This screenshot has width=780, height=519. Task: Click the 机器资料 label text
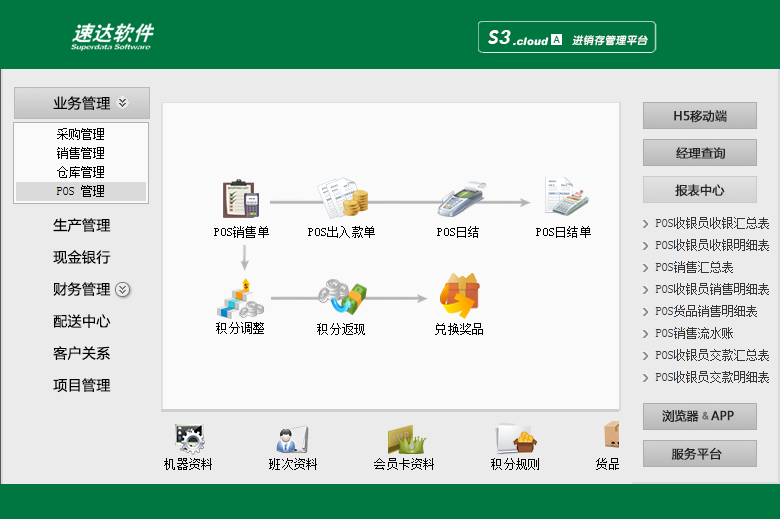pos(188,464)
